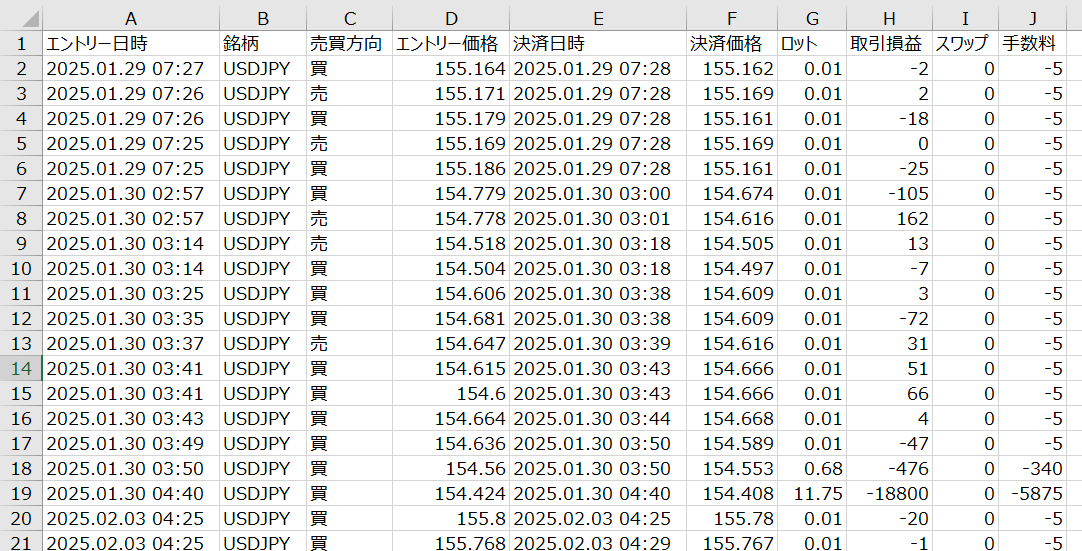Select the column A header
Viewport: 1082px width, 551px height.
[130, 19]
